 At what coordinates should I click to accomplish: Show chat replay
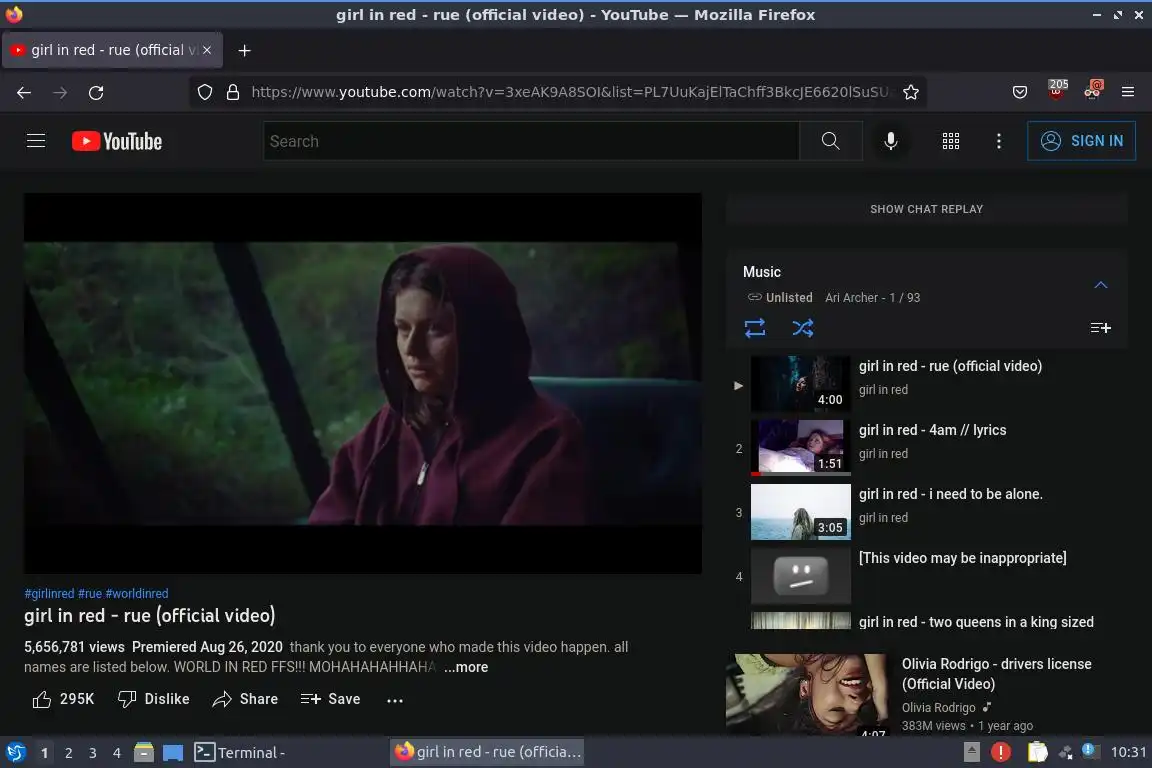click(926, 209)
